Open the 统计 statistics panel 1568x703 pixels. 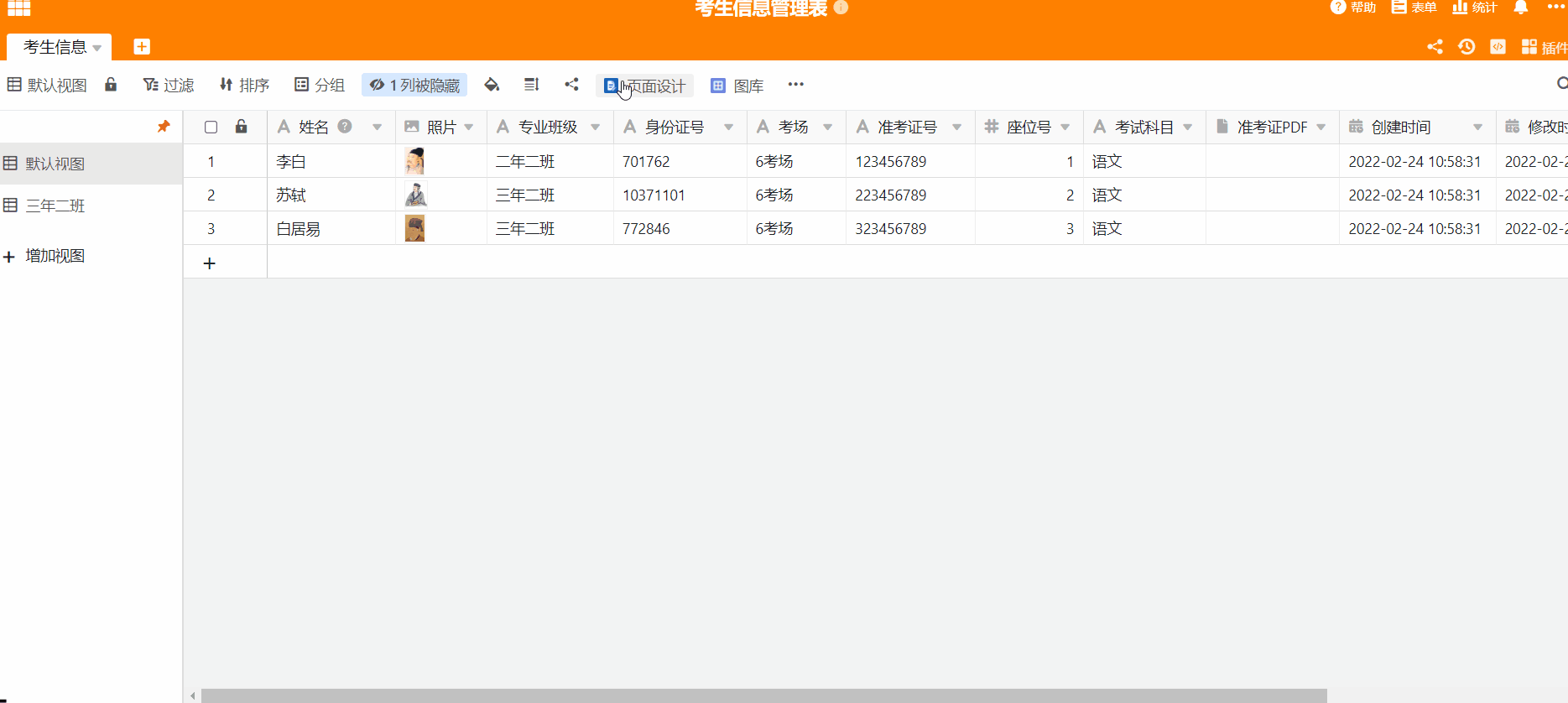point(1475,8)
